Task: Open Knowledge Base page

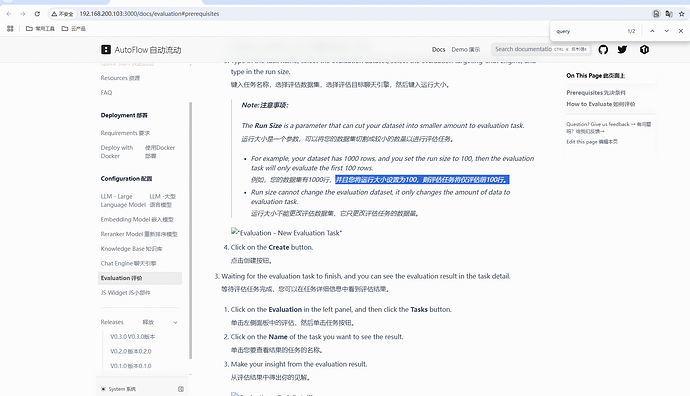Action: click(x=131, y=249)
